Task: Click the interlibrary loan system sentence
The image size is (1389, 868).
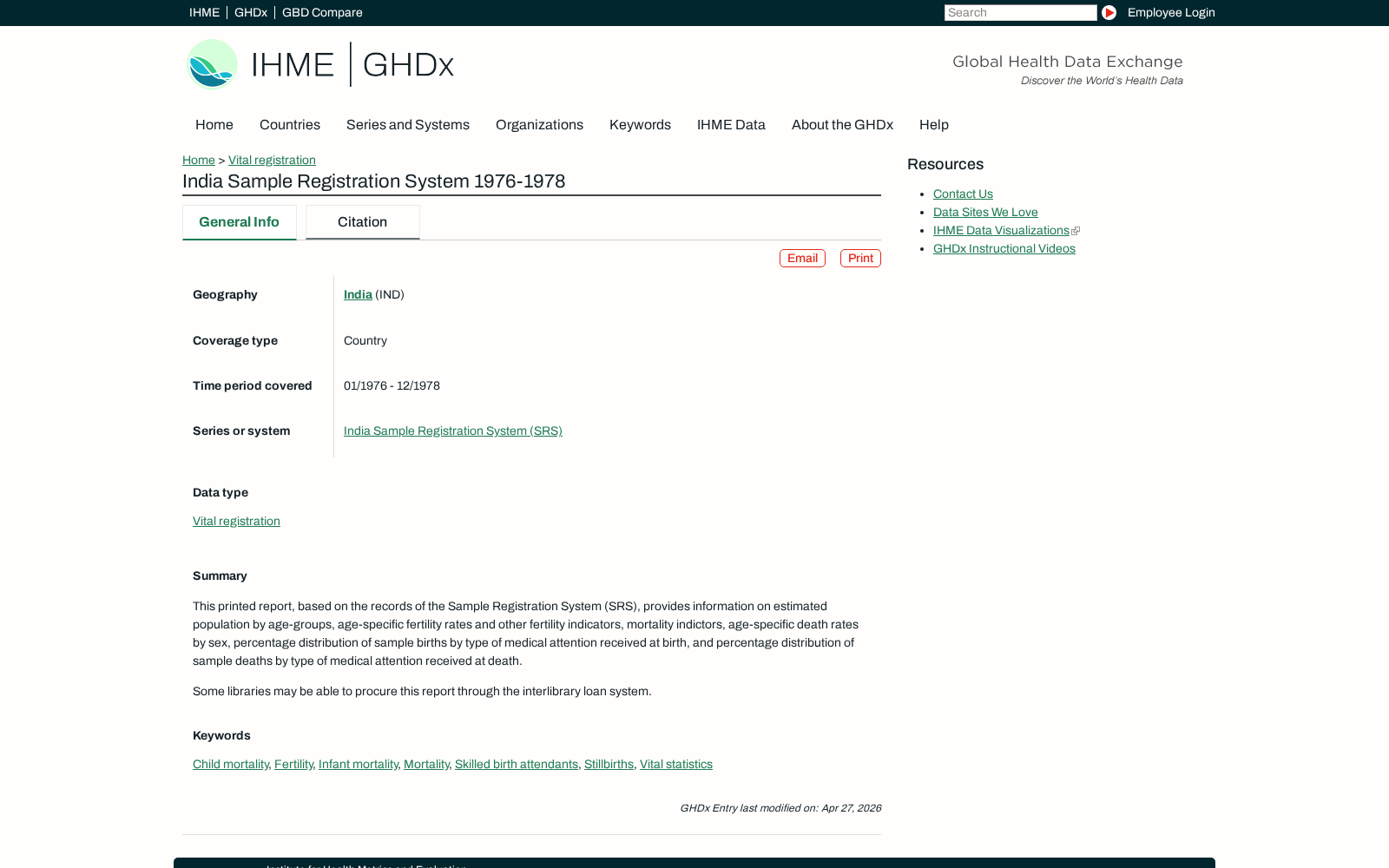Action: pyautogui.click(x=422, y=692)
